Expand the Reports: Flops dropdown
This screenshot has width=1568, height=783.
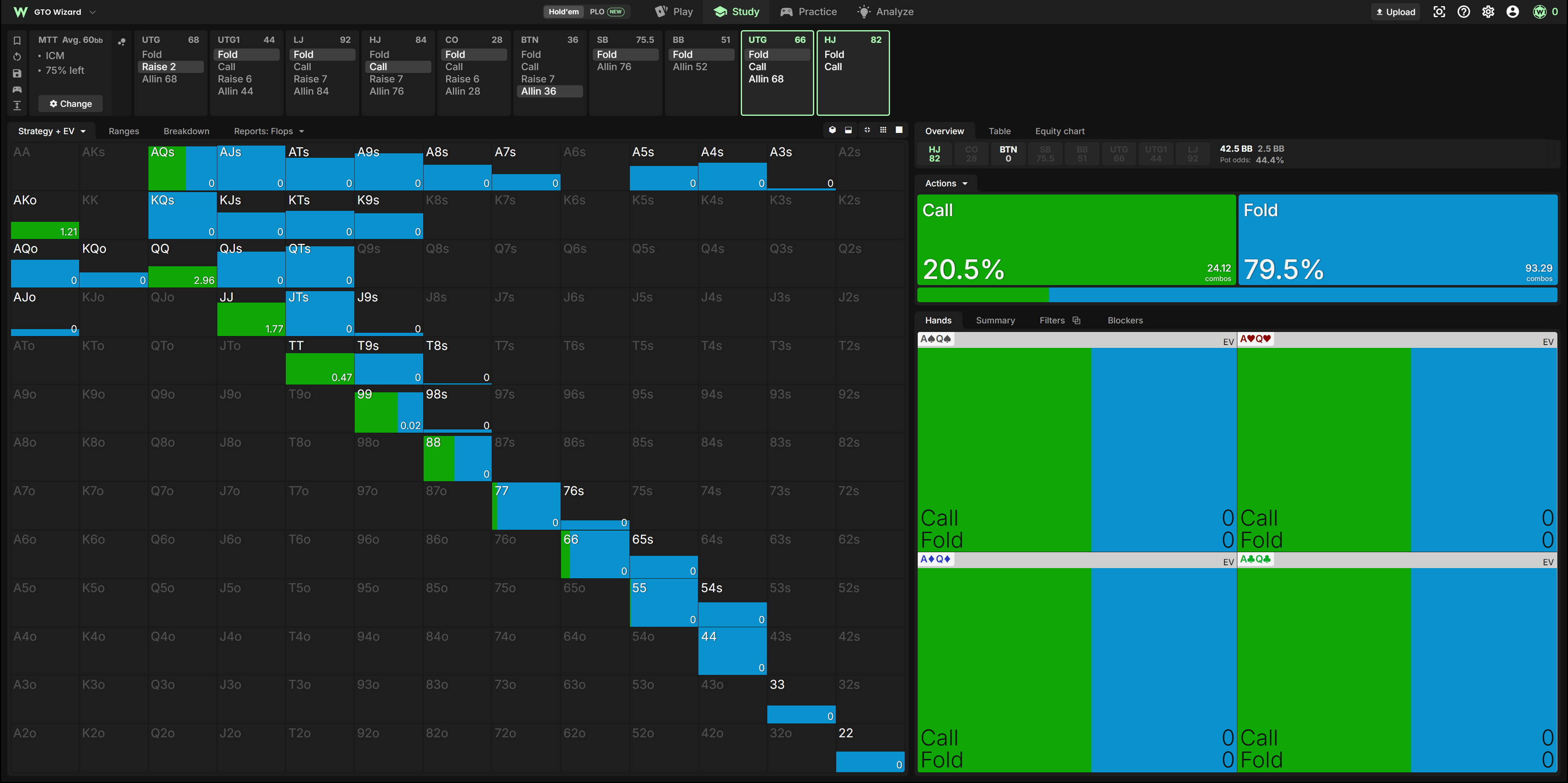268,131
